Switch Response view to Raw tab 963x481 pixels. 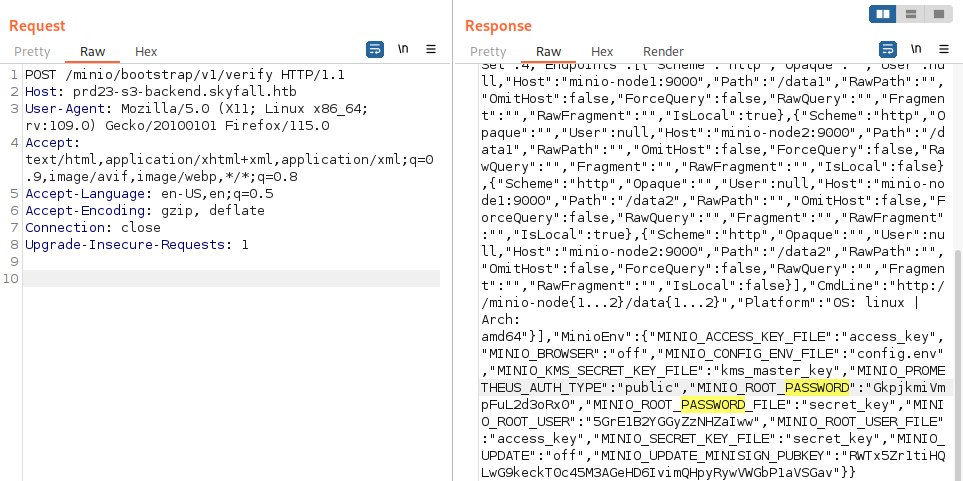(x=548, y=52)
